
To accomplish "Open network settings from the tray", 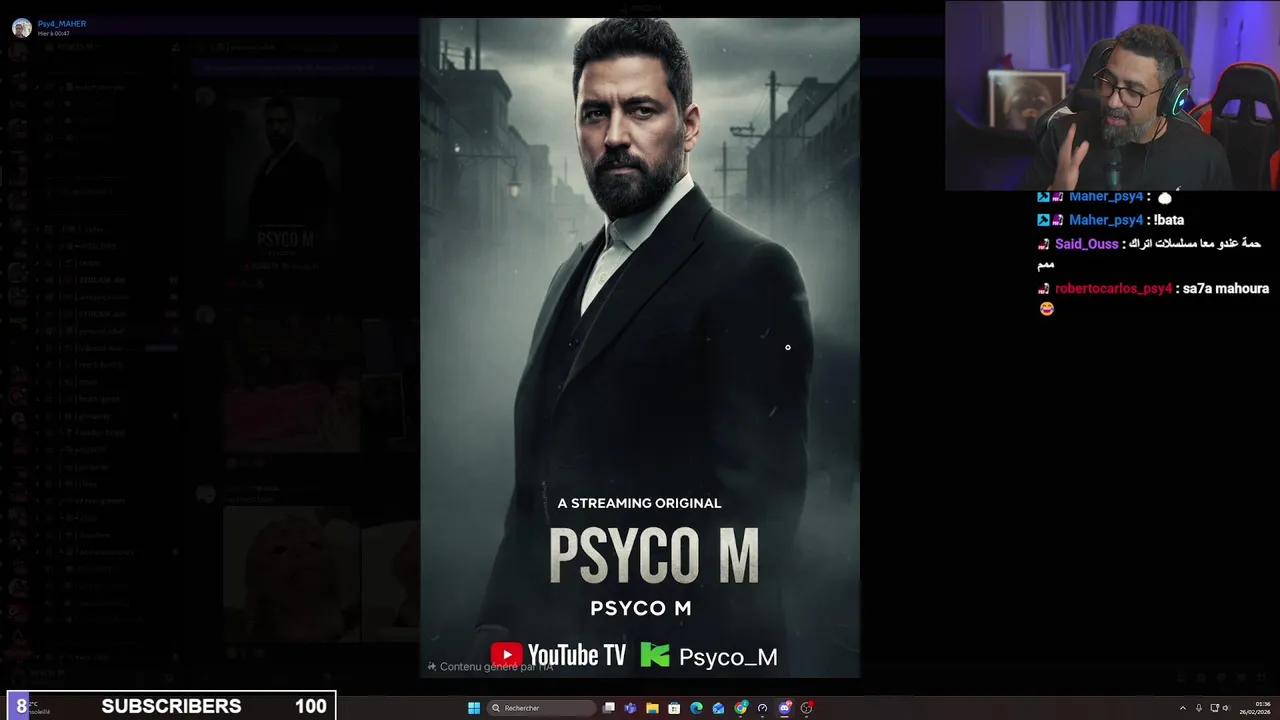I will click(x=1215, y=708).
